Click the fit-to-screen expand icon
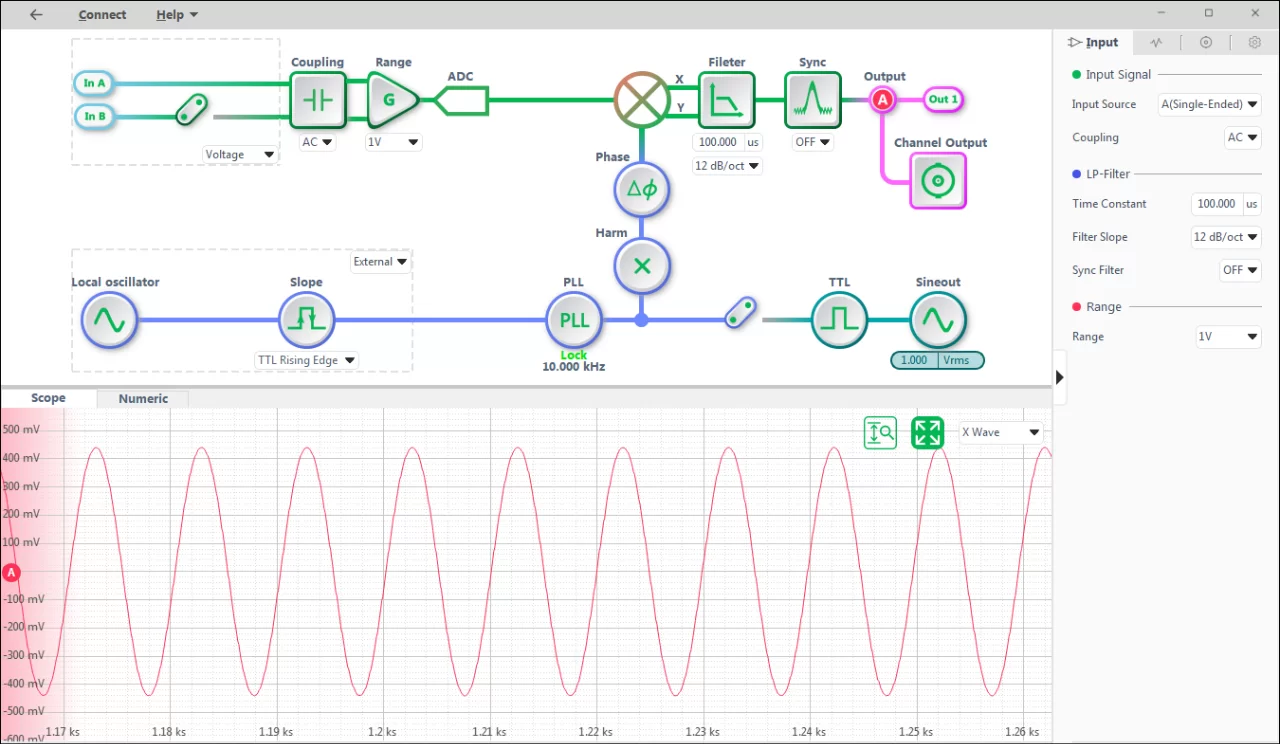 [927, 433]
